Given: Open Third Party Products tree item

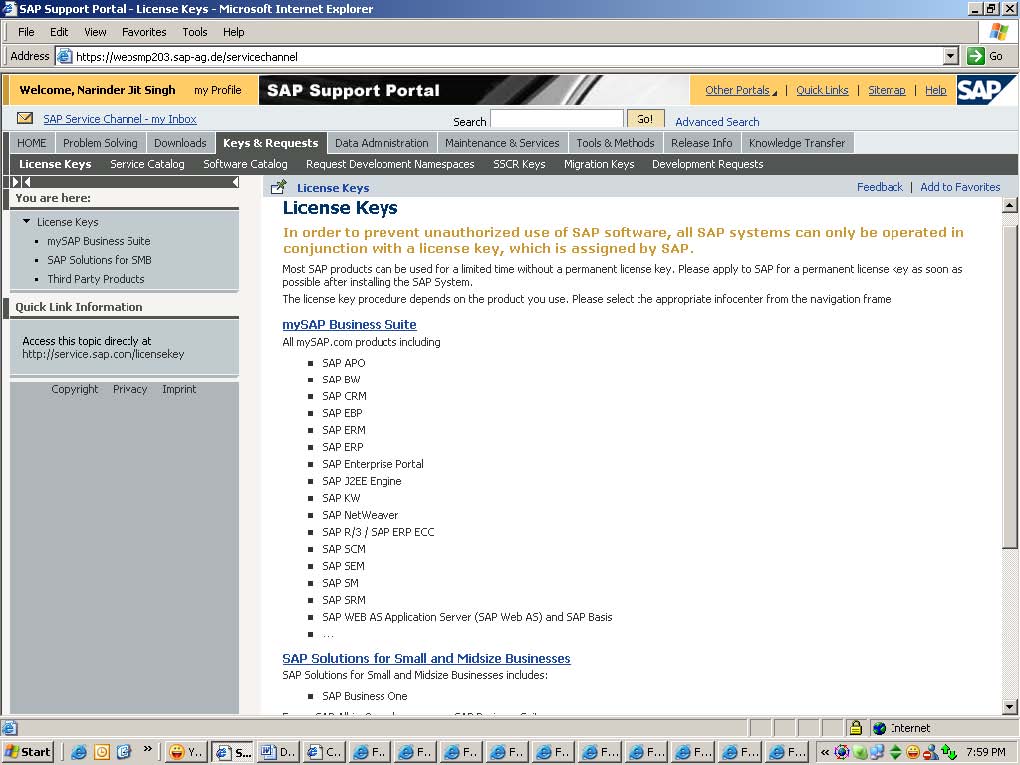Looking at the screenshot, I should [x=96, y=278].
